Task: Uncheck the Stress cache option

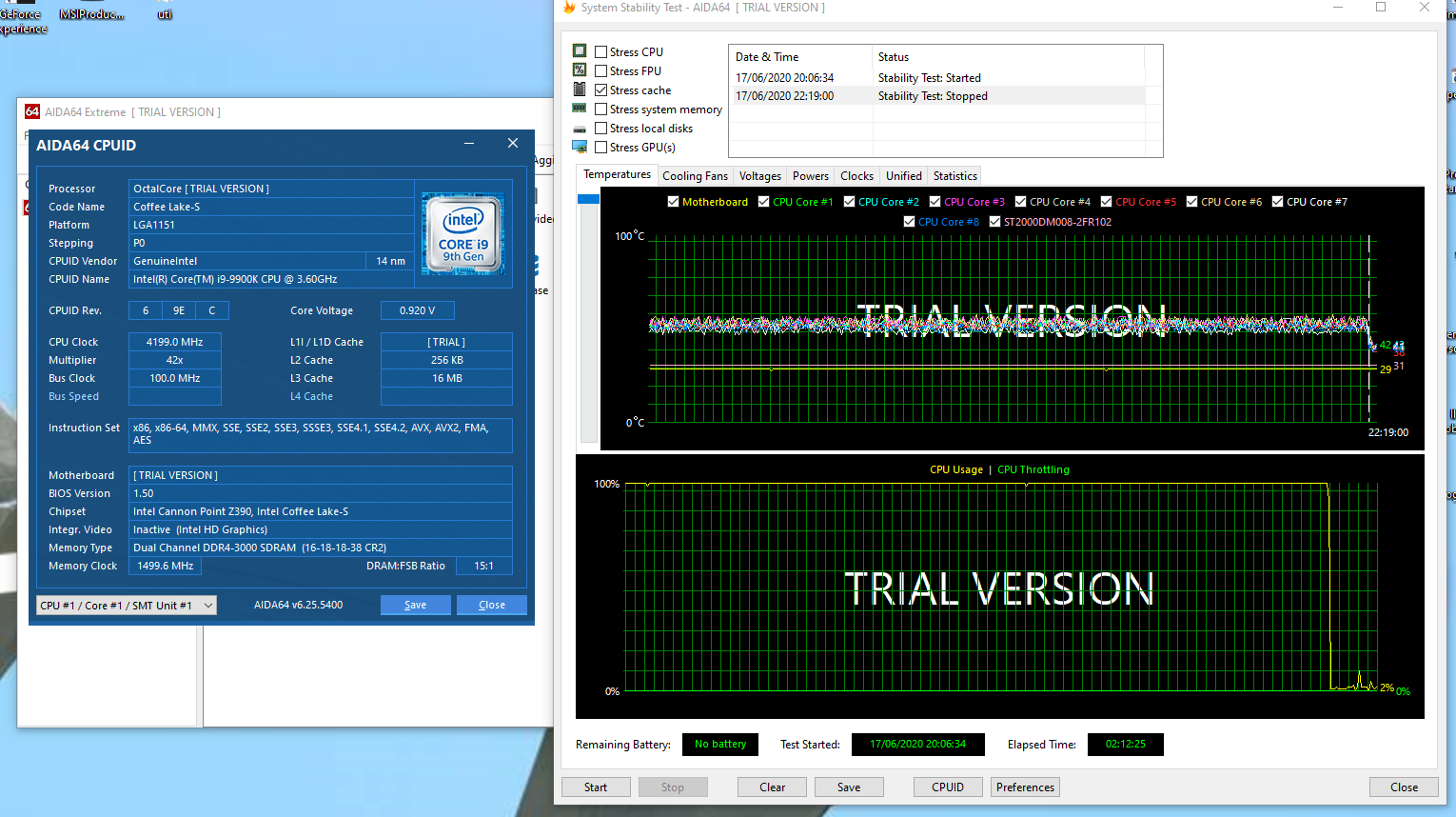Action: (601, 90)
